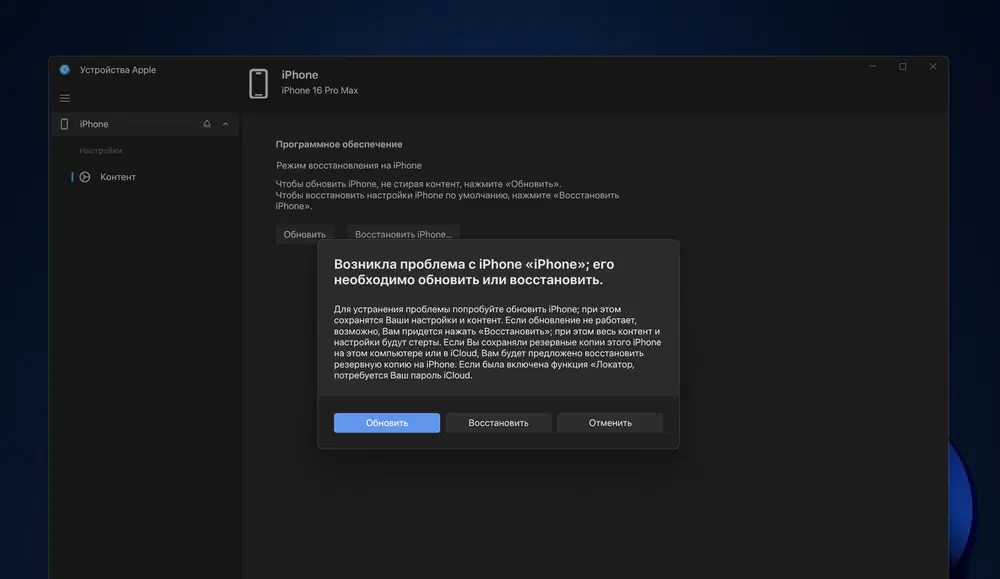Click the Устройства Apple title text
Image resolution: width=1000 pixels, height=579 pixels.
click(117, 70)
